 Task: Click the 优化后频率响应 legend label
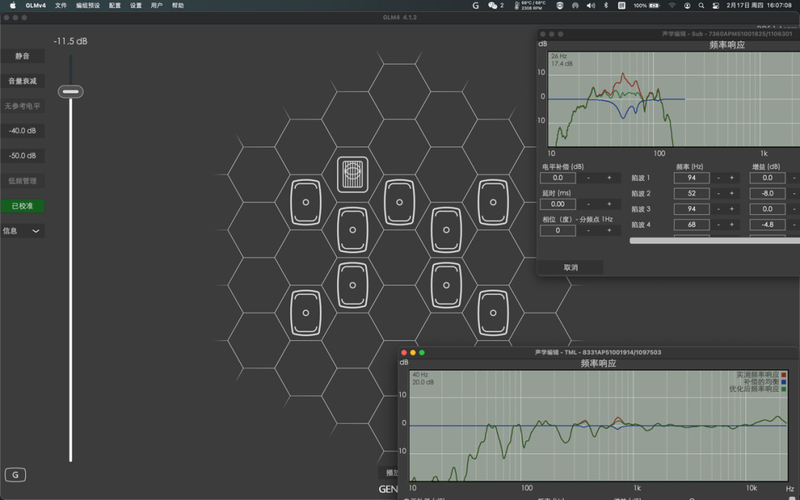click(754, 389)
